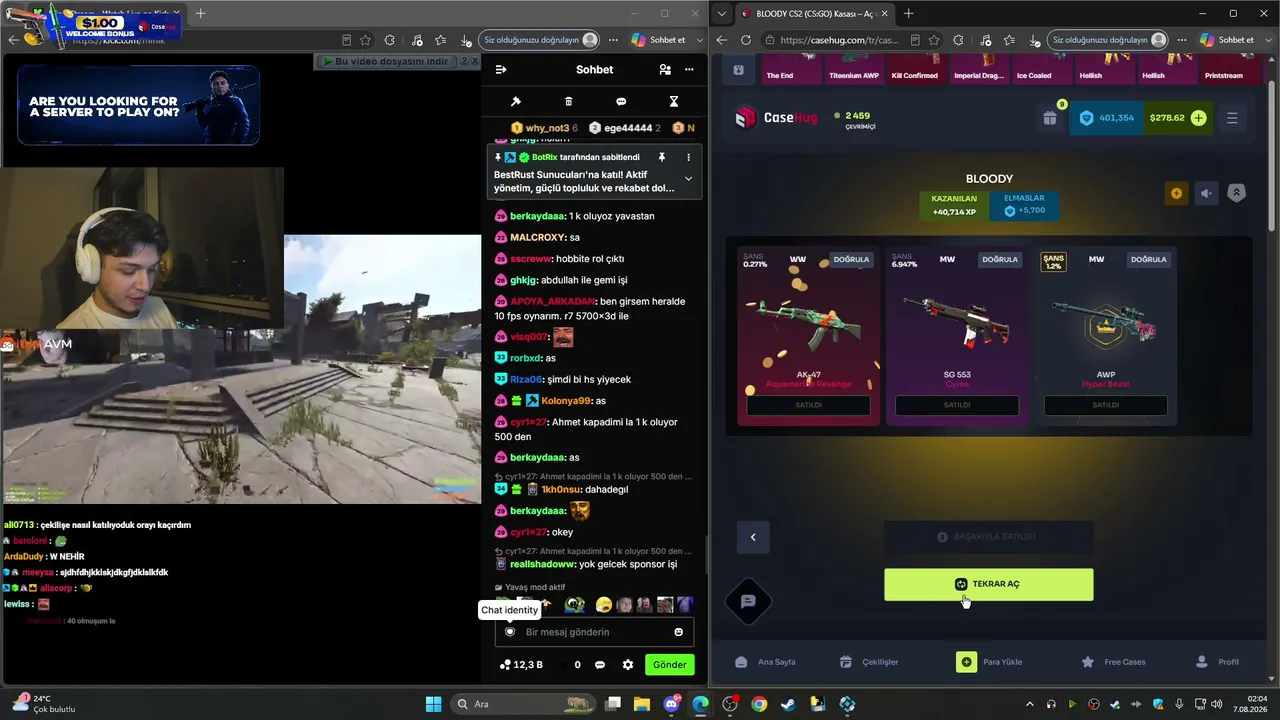
Task: Open chat settings gear icon
Action: tap(628, 665)
